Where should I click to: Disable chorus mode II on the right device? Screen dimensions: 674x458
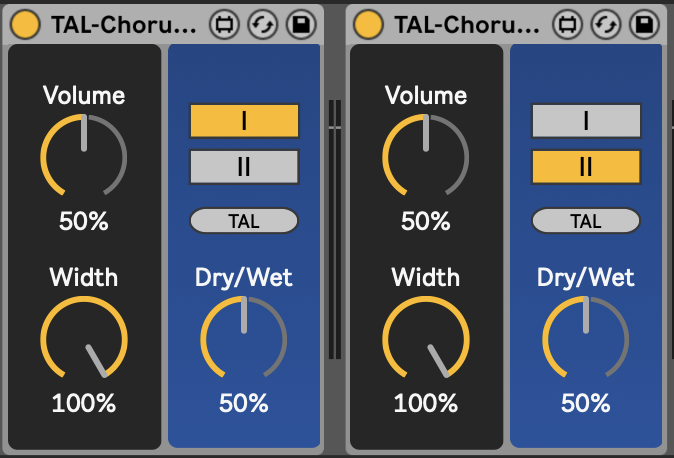(586, 166)
